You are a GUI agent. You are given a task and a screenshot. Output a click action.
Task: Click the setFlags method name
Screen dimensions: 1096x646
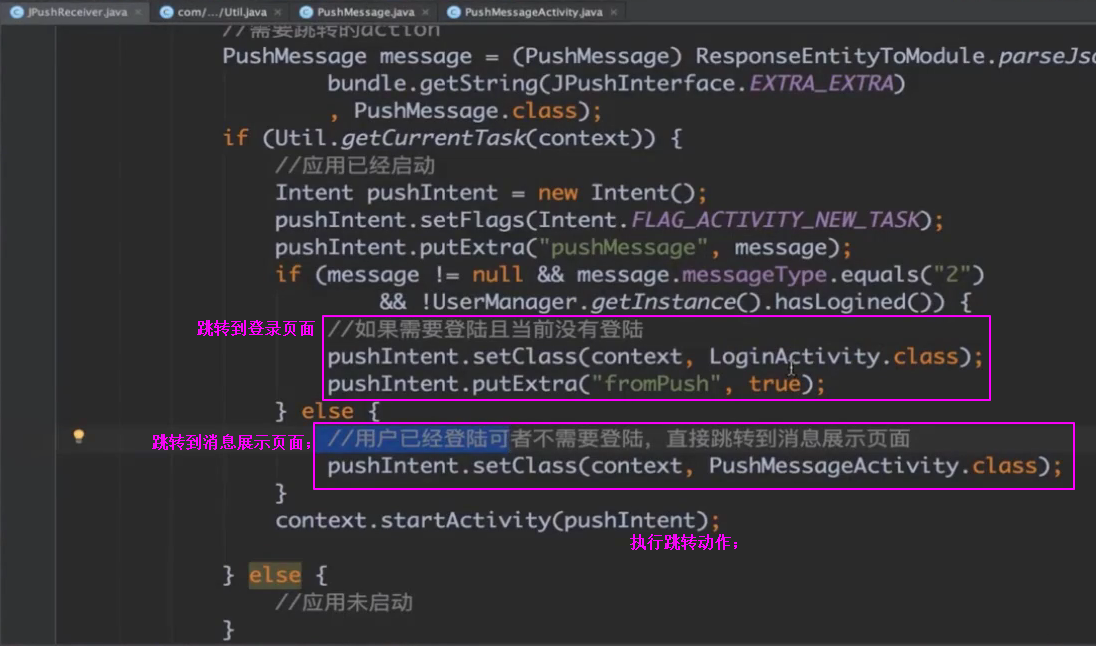point(472,220)
